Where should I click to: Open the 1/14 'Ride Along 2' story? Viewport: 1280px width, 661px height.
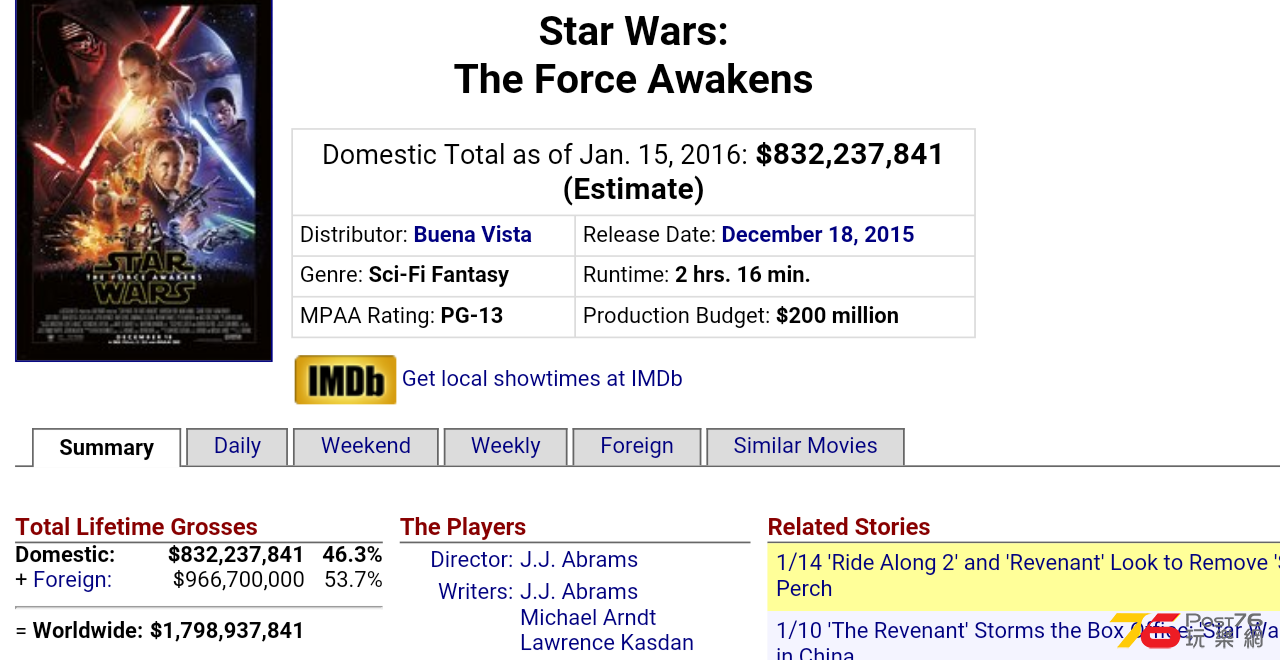pos(1024,576)
